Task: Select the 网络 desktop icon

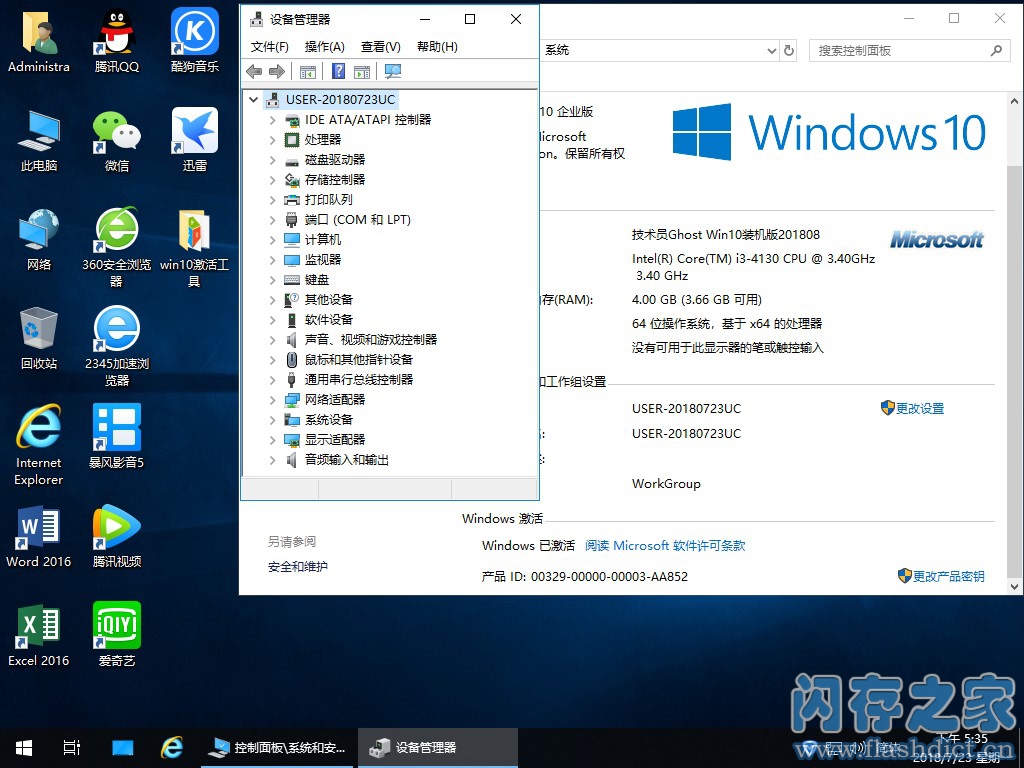Action: pos(39,239)
